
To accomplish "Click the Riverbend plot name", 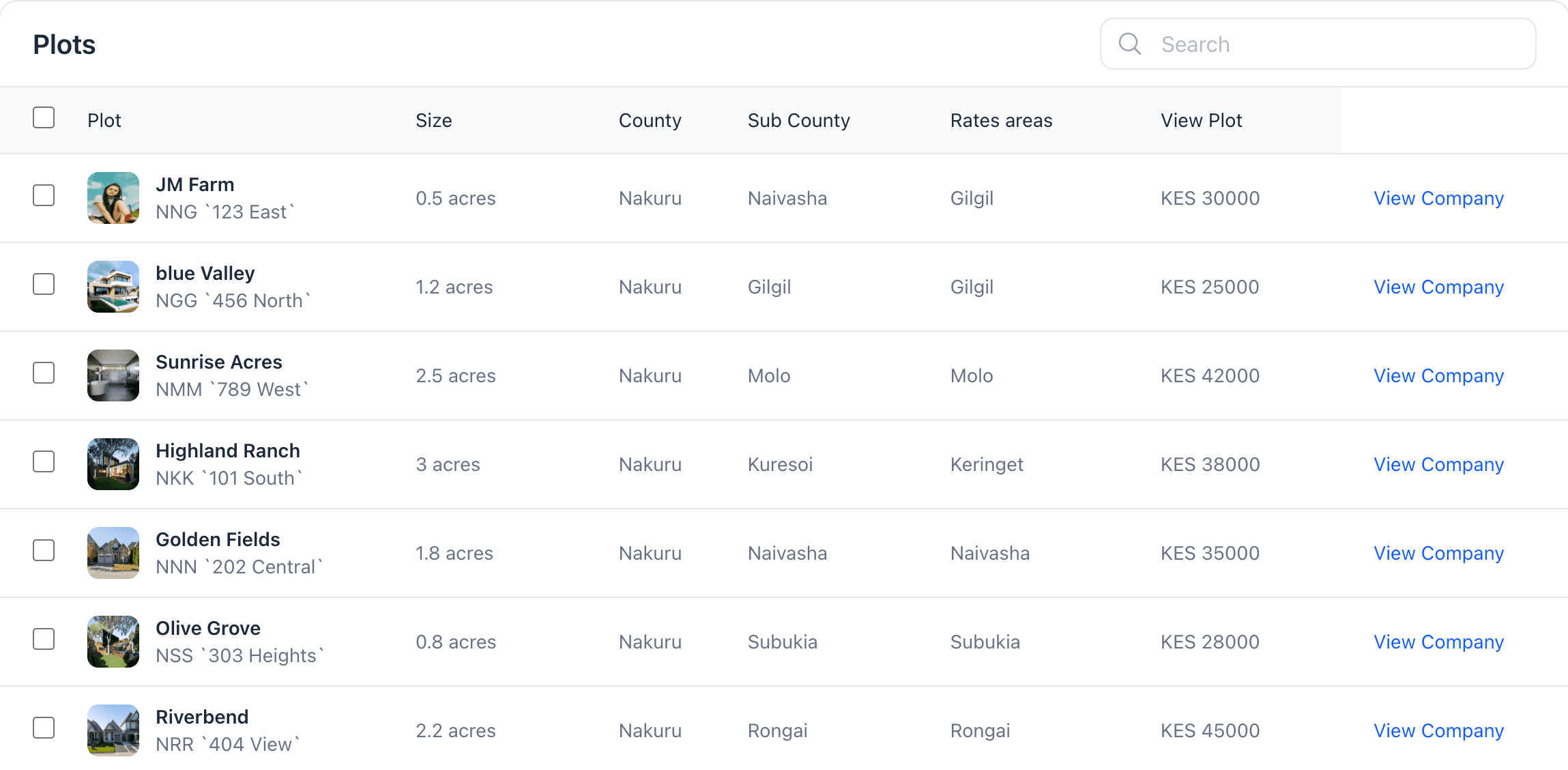I will (202, 717).
